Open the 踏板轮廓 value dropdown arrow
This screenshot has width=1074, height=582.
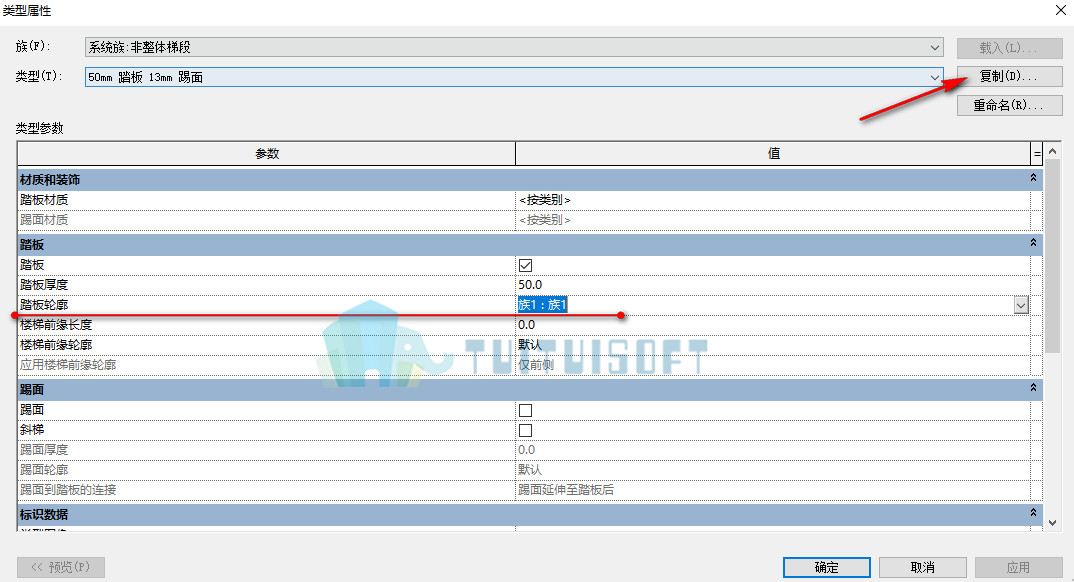[1021, 305]
